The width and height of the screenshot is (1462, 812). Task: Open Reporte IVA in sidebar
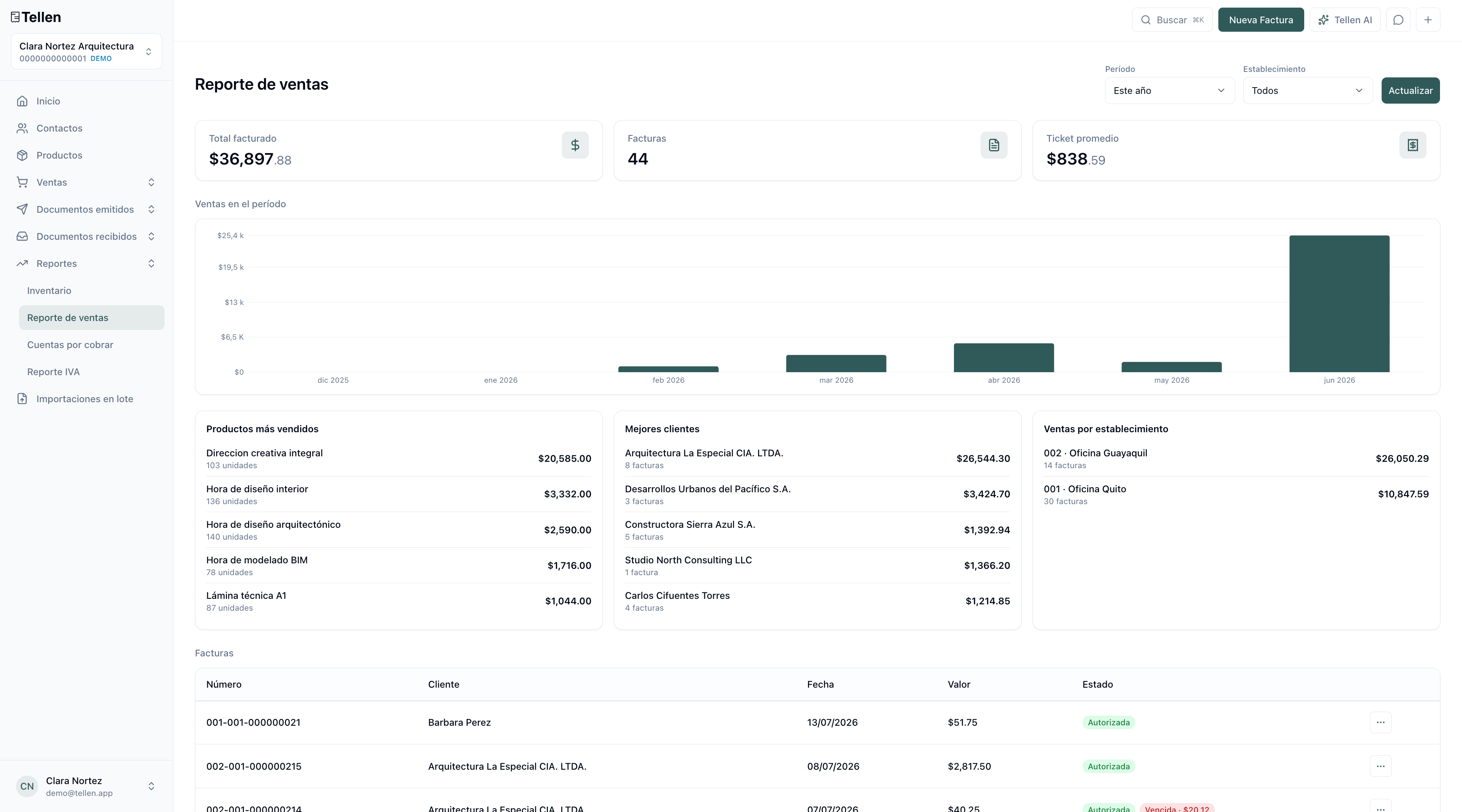tap(91, 372)
